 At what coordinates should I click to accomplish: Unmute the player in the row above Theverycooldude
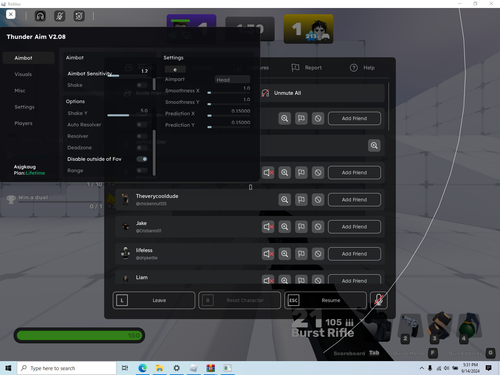tap(268, 173)
